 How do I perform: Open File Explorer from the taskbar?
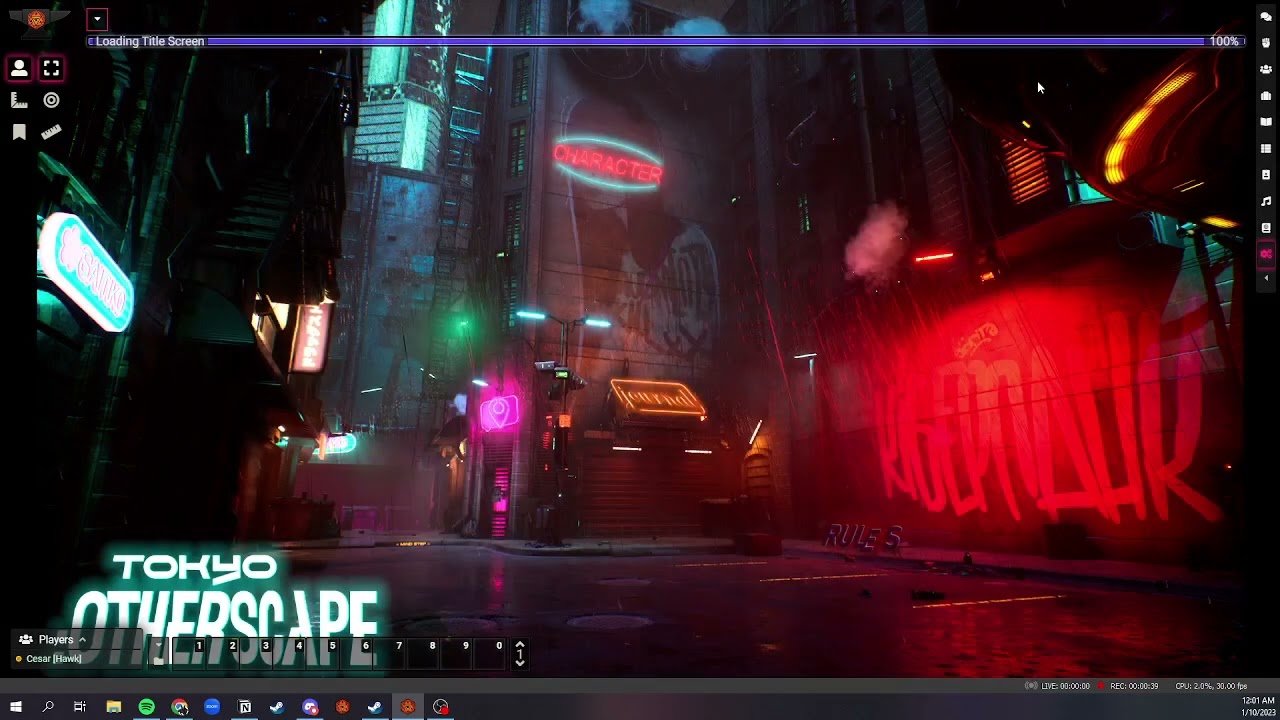pyautogui.click(x=114, y=707)
